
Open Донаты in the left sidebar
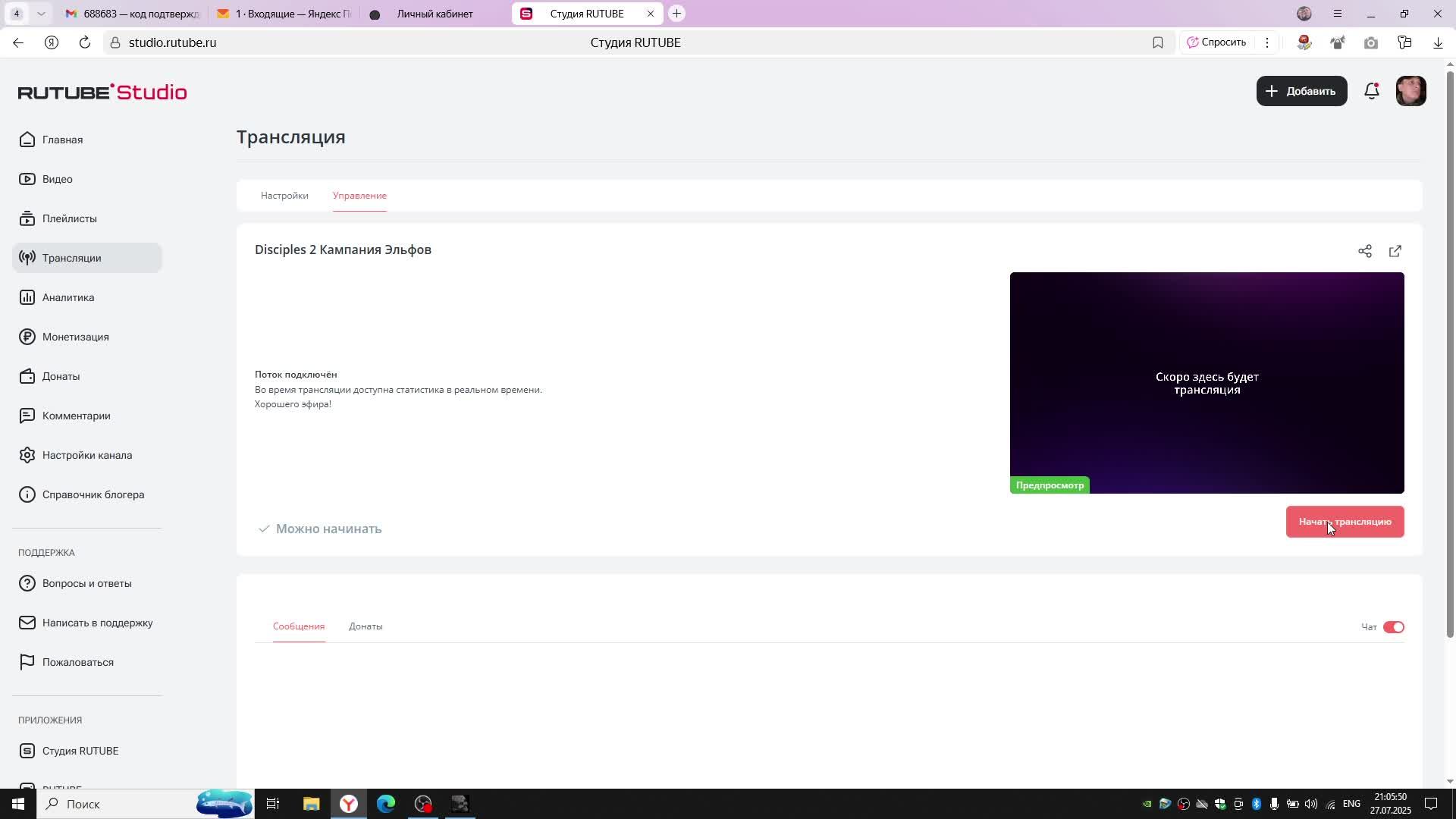(x=61, y=376)
